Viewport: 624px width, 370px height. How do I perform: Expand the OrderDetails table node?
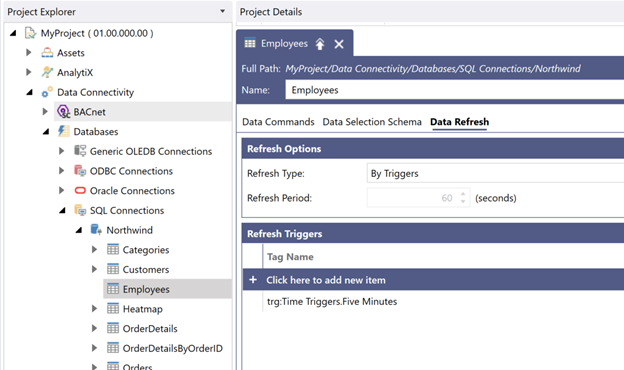pyautogui.click(x=94, y=328)
